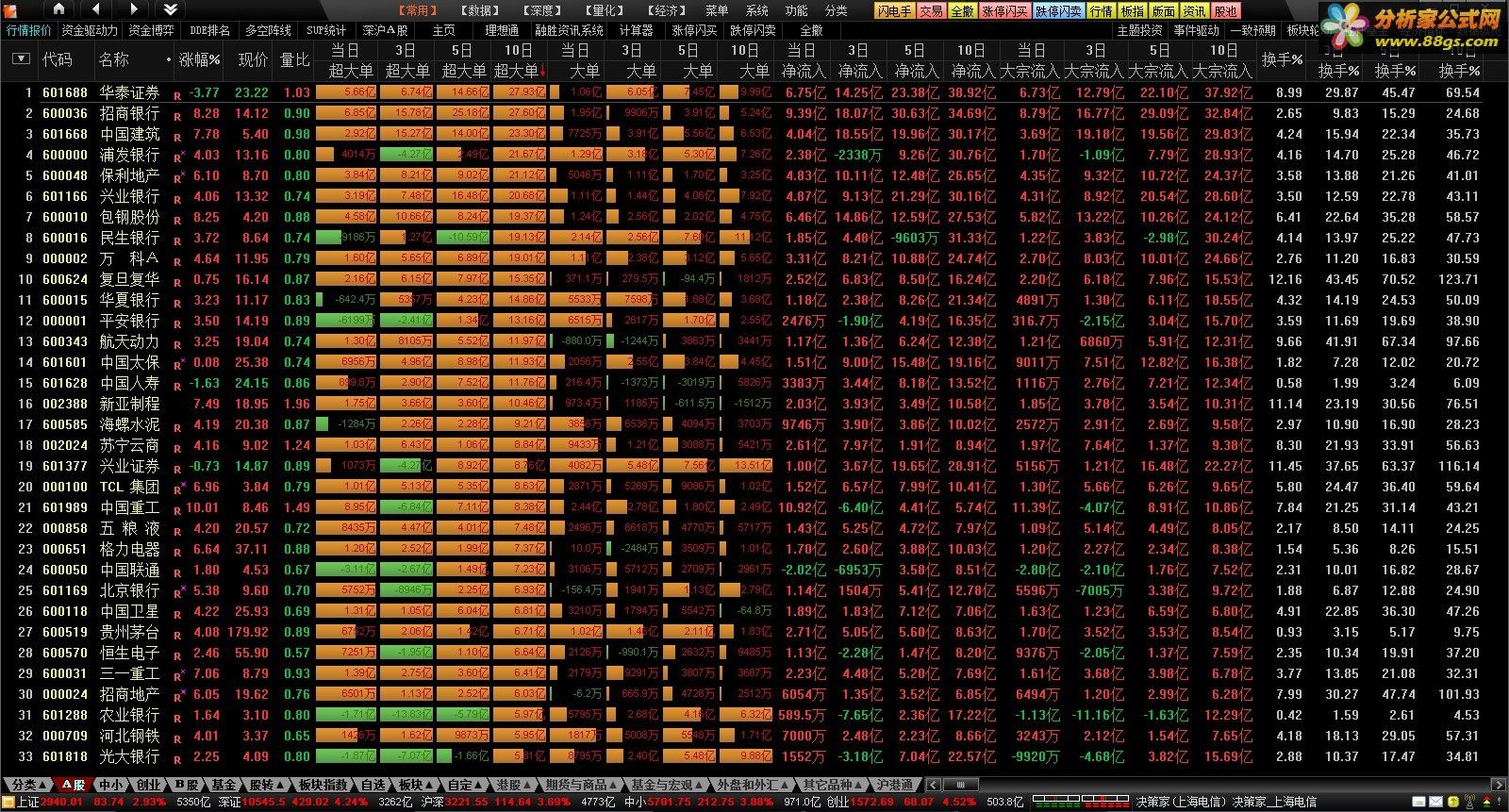1509x812 pixels.
Task: Click the blue 跌停闪卖 colored button
Action: point(1059,11)
